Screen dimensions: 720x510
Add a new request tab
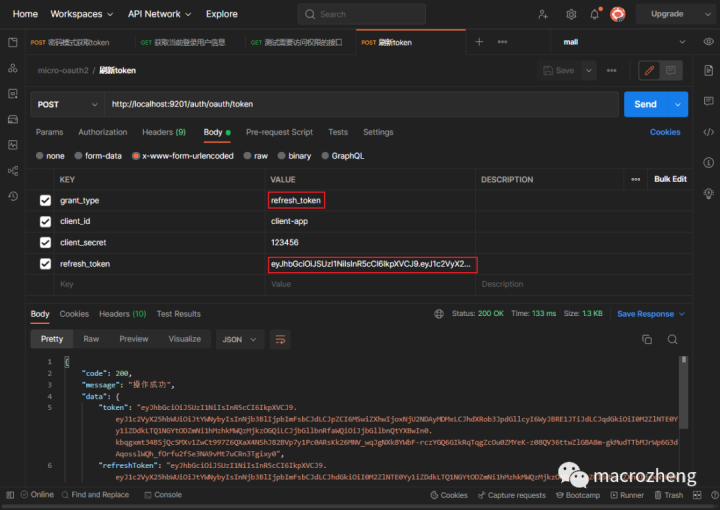479,42
